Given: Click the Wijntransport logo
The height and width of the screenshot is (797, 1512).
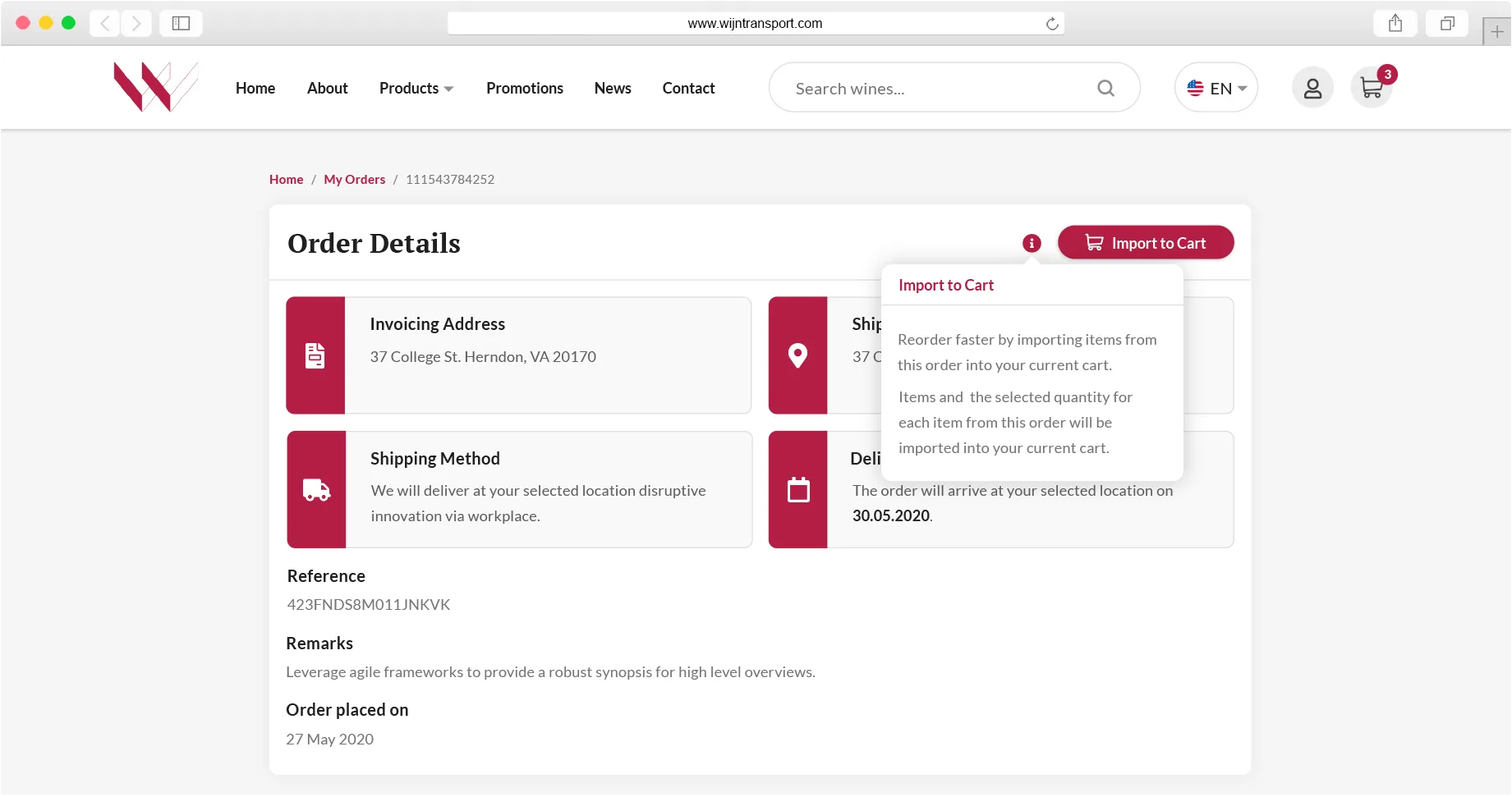Looking at the screenshot, I should (156, 87).
